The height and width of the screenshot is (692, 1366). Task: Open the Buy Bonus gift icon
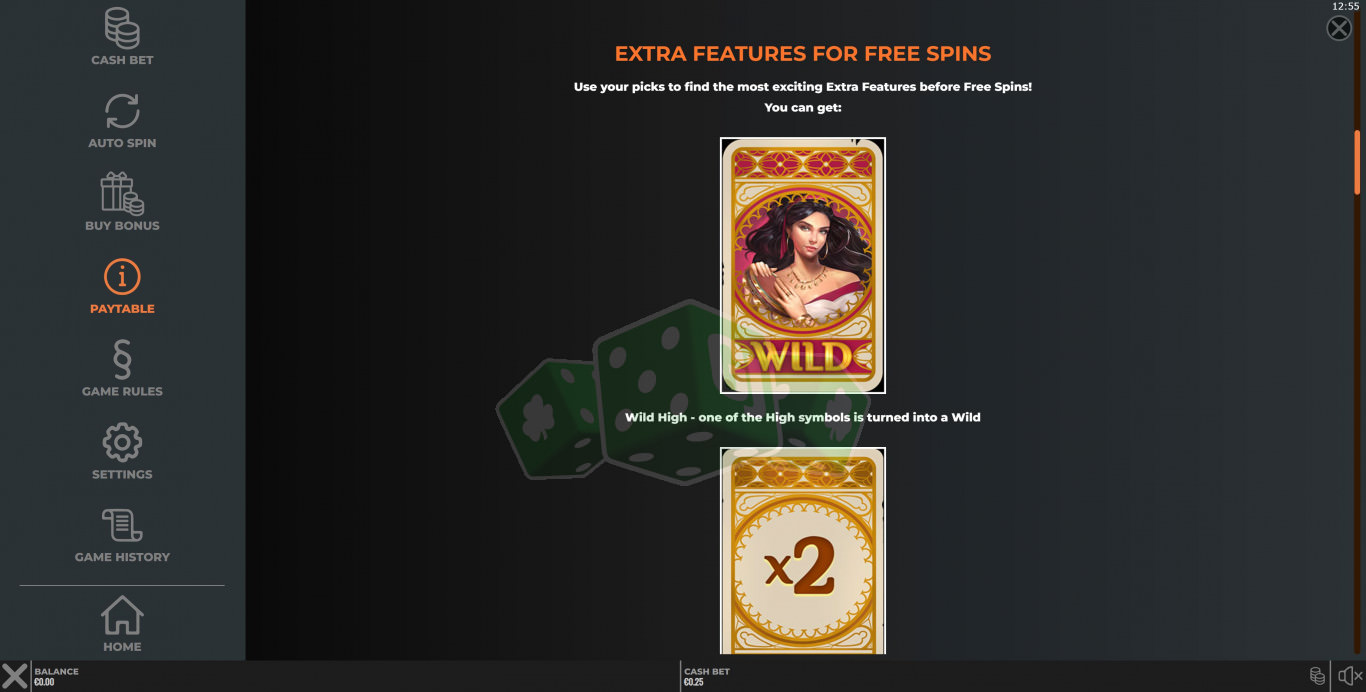(x=122, y=194)
